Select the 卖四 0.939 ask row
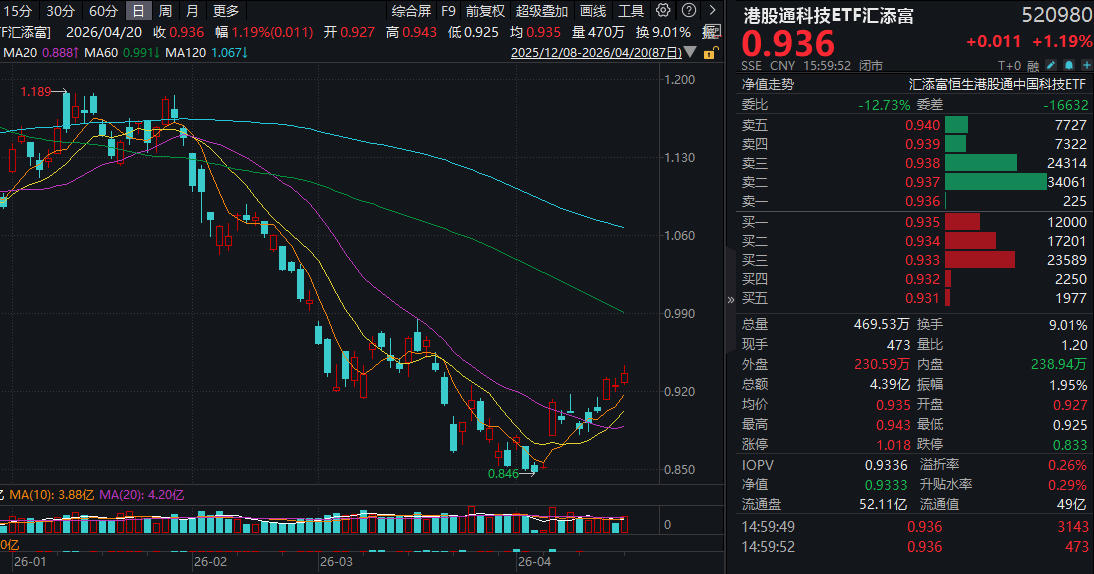The height and width of the screenshot is (574, 1094). (914, 144)
